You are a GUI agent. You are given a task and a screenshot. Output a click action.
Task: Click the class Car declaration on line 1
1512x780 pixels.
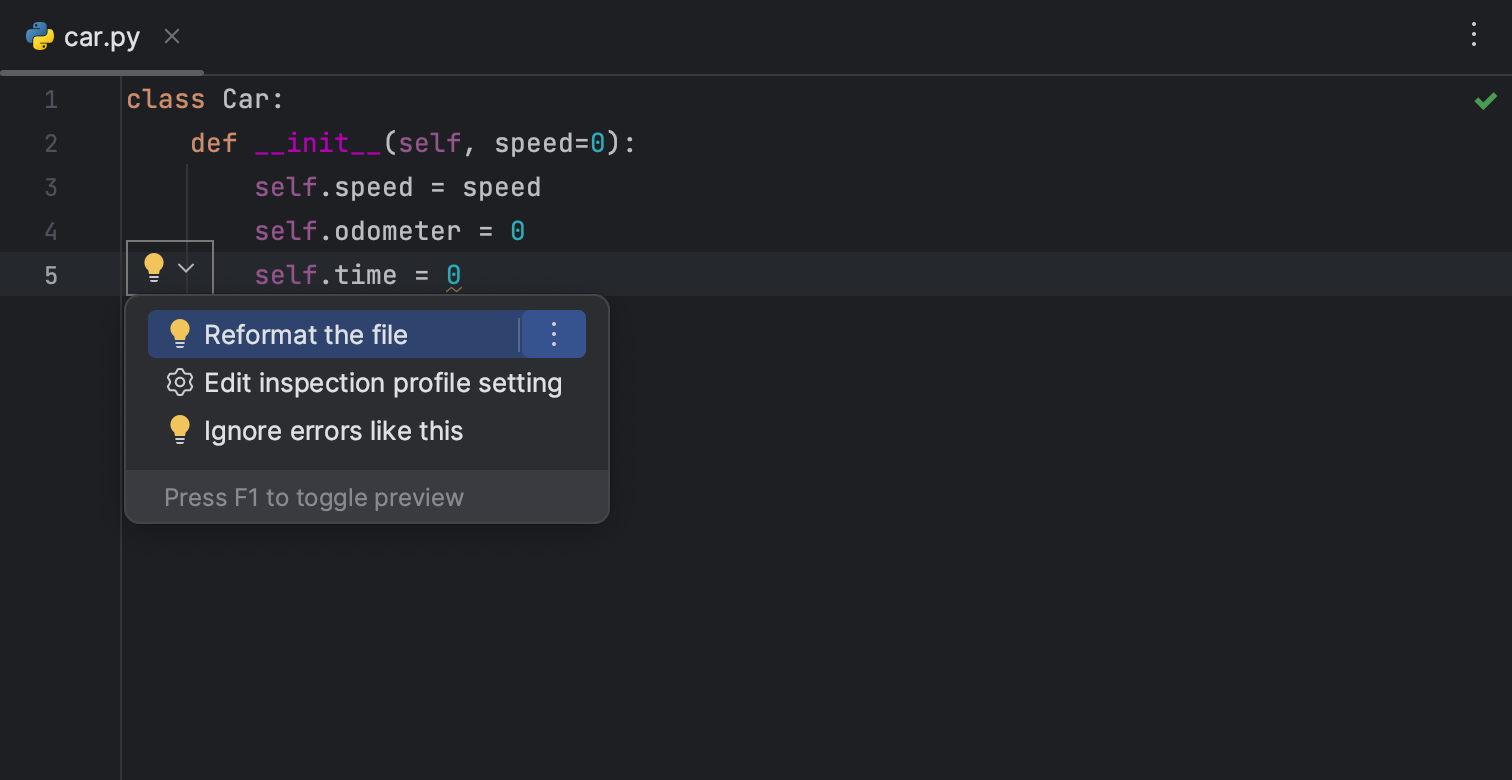point(204,98)
